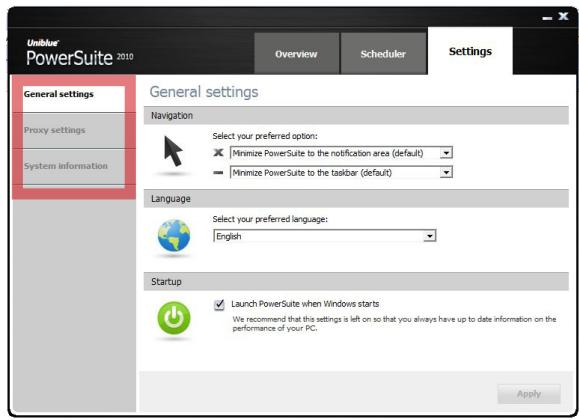
Task: Toggle Launch PowerSuite when Windows starts
Action: (219, 304)
